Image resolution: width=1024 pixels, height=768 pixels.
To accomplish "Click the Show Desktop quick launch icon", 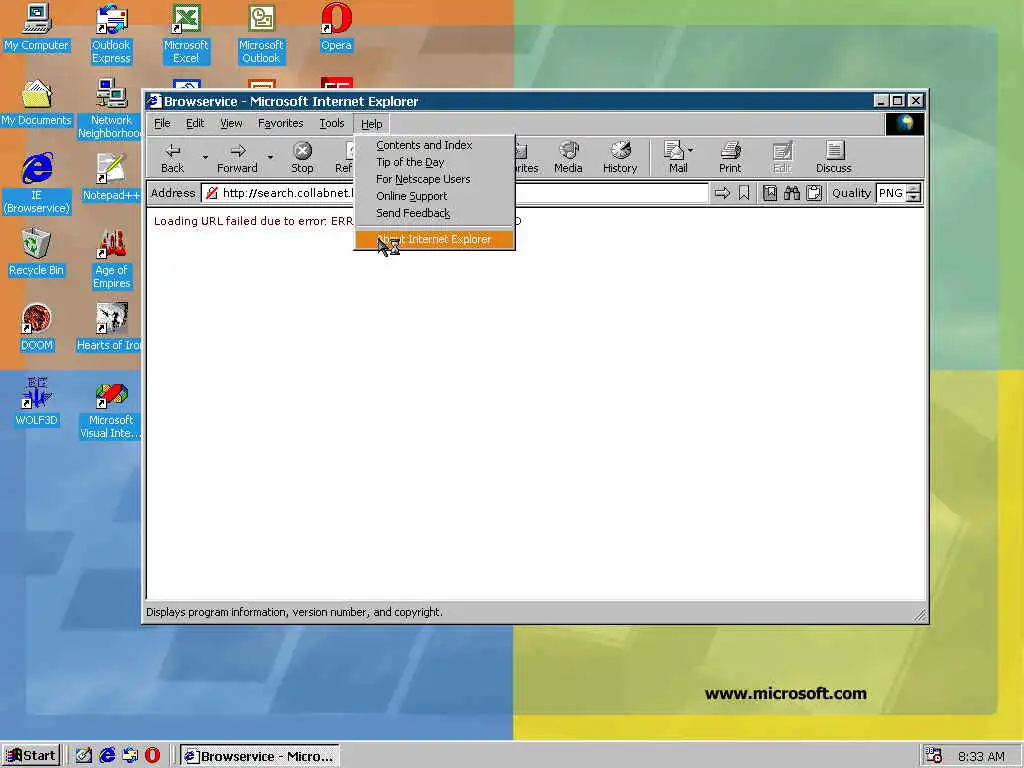I will (x=84, y=756).
